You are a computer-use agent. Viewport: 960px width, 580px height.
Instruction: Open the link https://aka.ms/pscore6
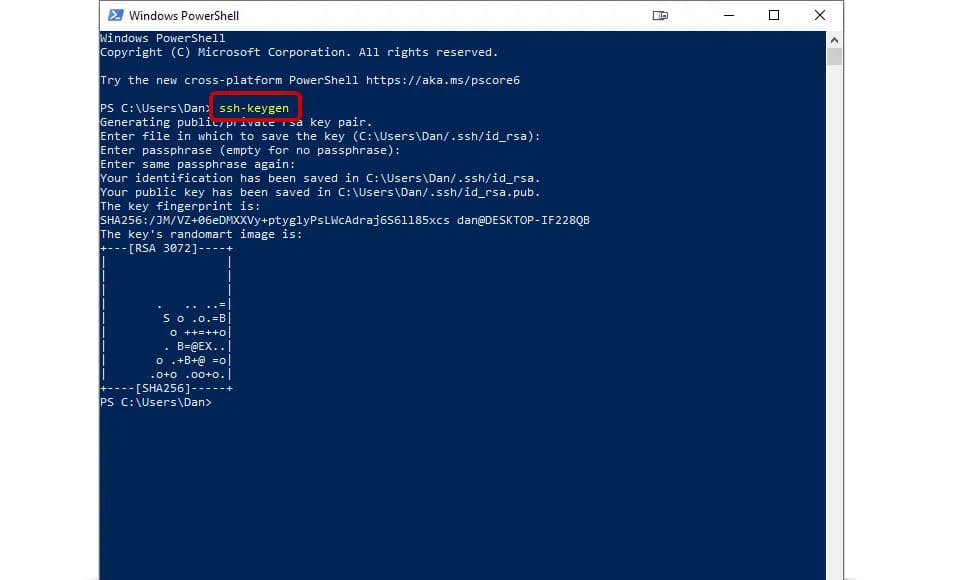point(450,79)
